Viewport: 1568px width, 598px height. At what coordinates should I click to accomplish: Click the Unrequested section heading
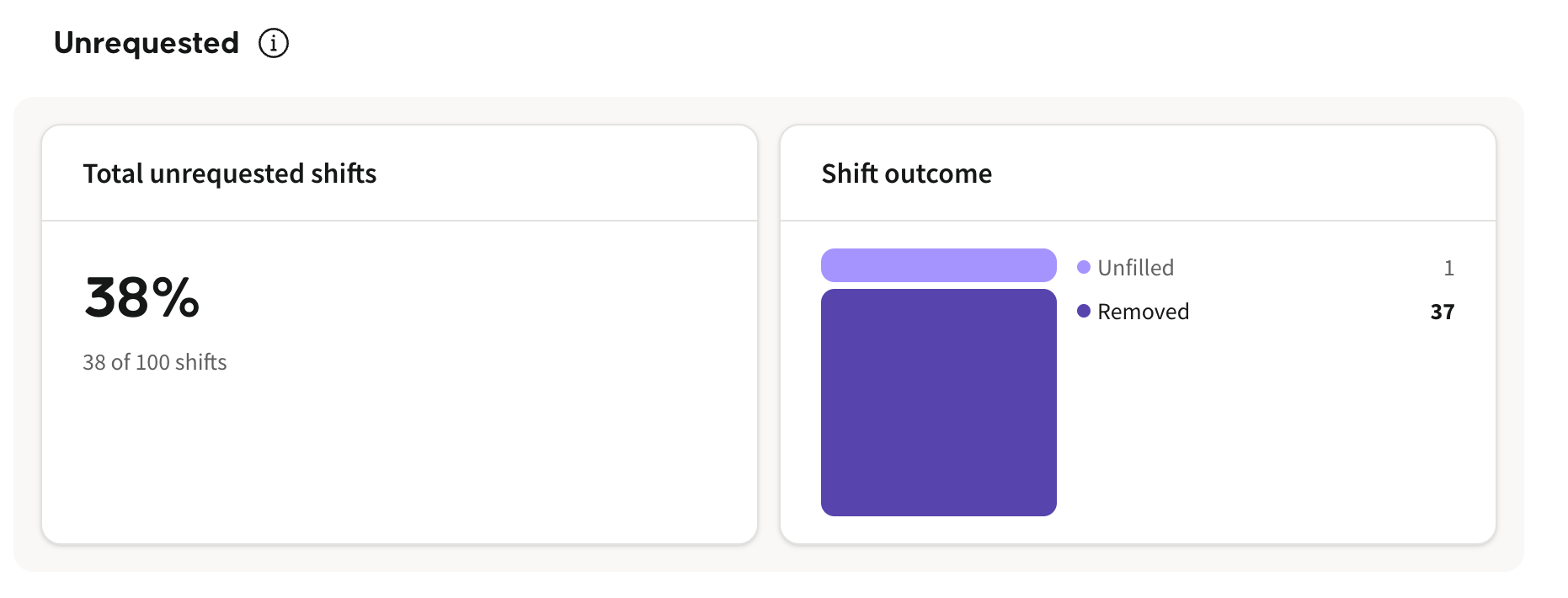click(x=147, y=43)
